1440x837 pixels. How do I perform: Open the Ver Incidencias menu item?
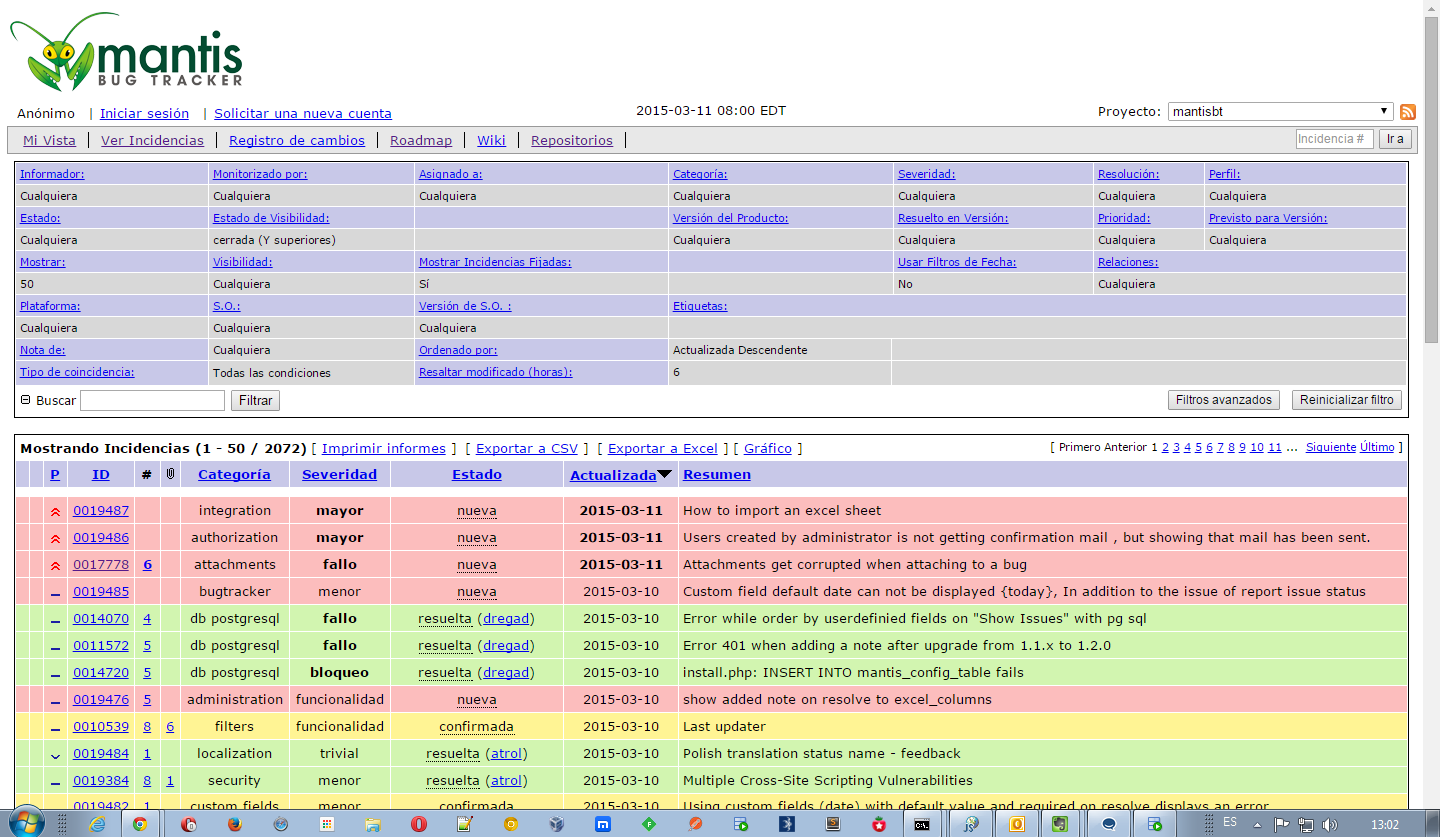click(152, 141)
